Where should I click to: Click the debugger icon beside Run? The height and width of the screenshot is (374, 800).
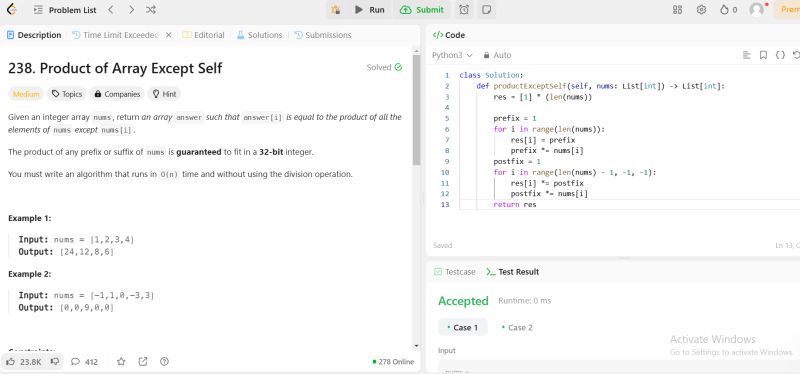(335, 10)
